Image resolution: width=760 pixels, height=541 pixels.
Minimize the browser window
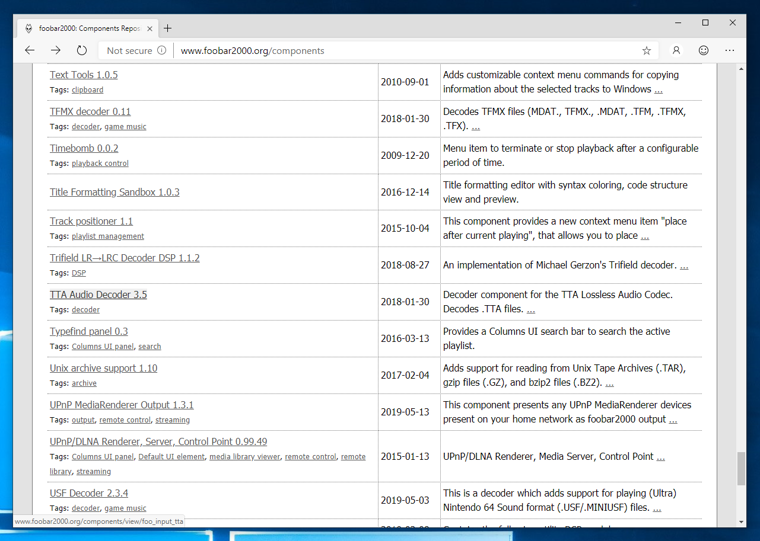click(678, 23)
